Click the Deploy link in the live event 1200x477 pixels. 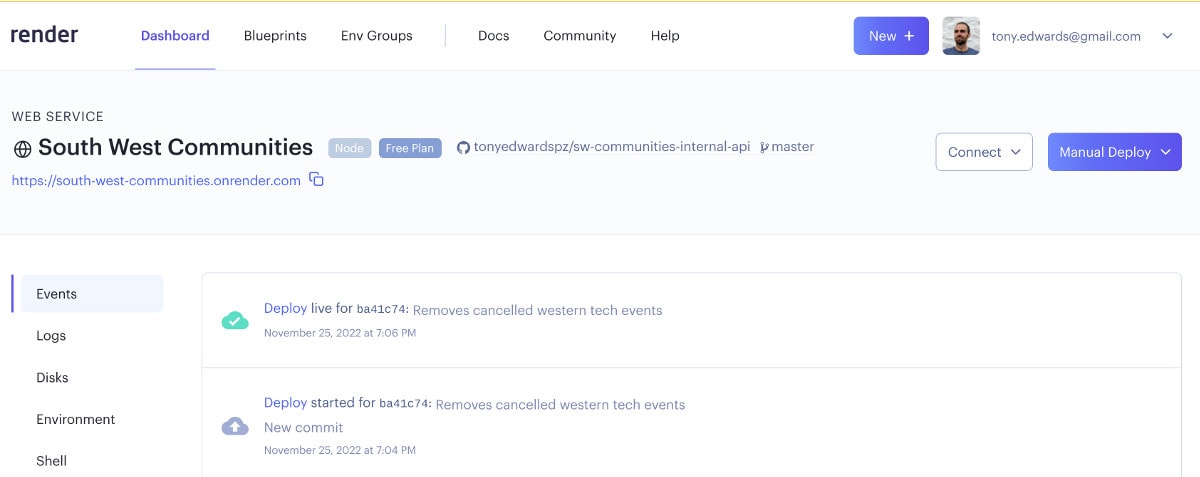coord(285,309)
